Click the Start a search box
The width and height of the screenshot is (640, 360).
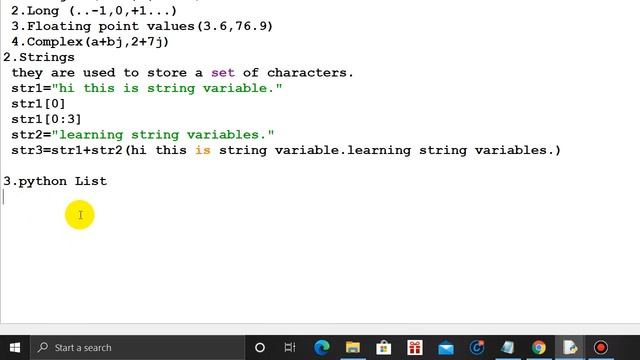[x=137, y=347]
